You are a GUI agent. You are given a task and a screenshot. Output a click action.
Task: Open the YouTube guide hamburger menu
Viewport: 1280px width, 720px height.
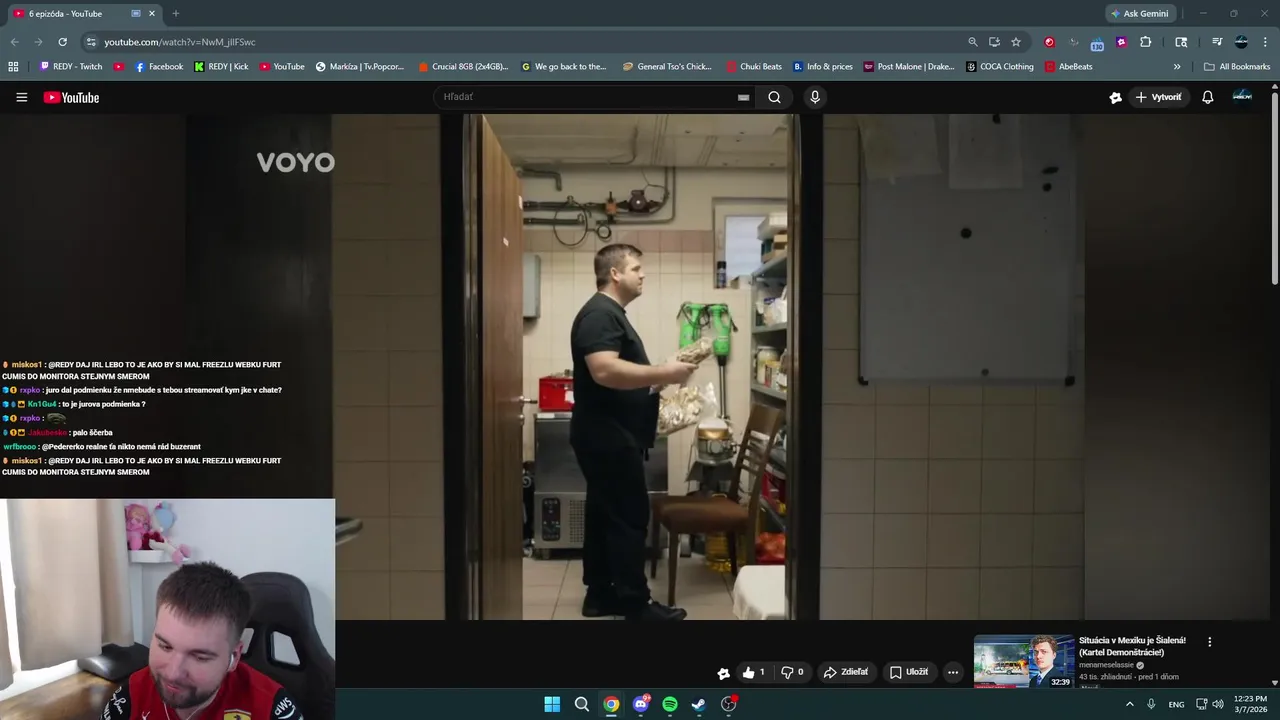[21, 97]
